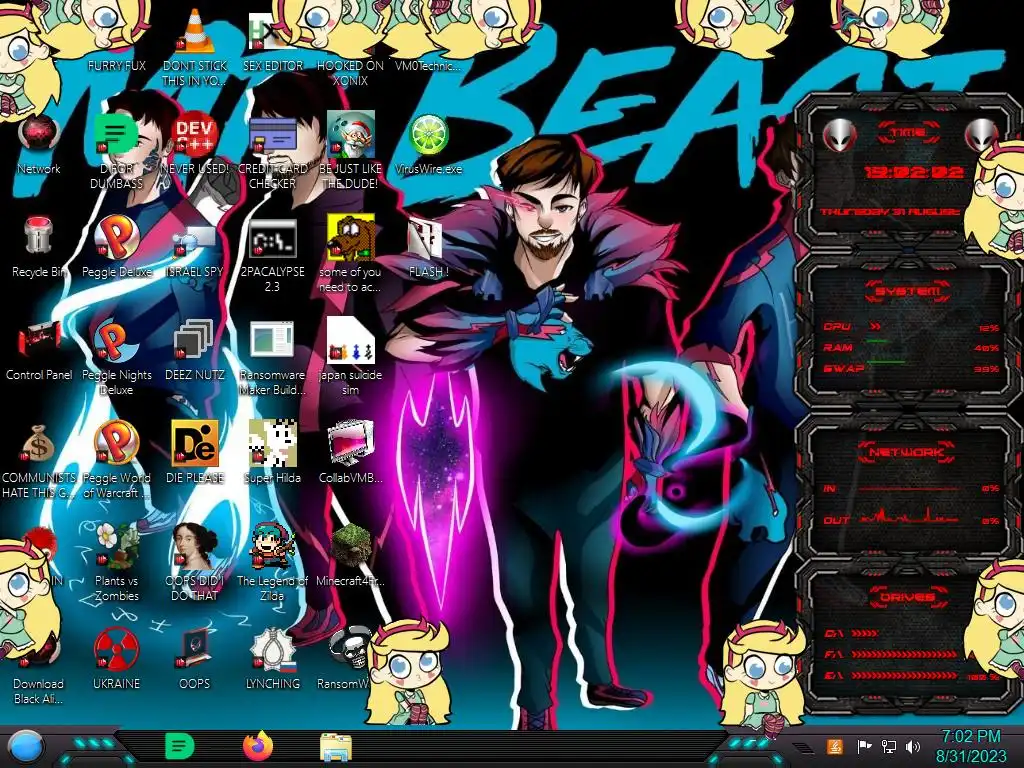Screen dimensions: 1024x768
Task: Click the THURSDAY 31 AUGUST date text
Action: click(x=890, y=212)
